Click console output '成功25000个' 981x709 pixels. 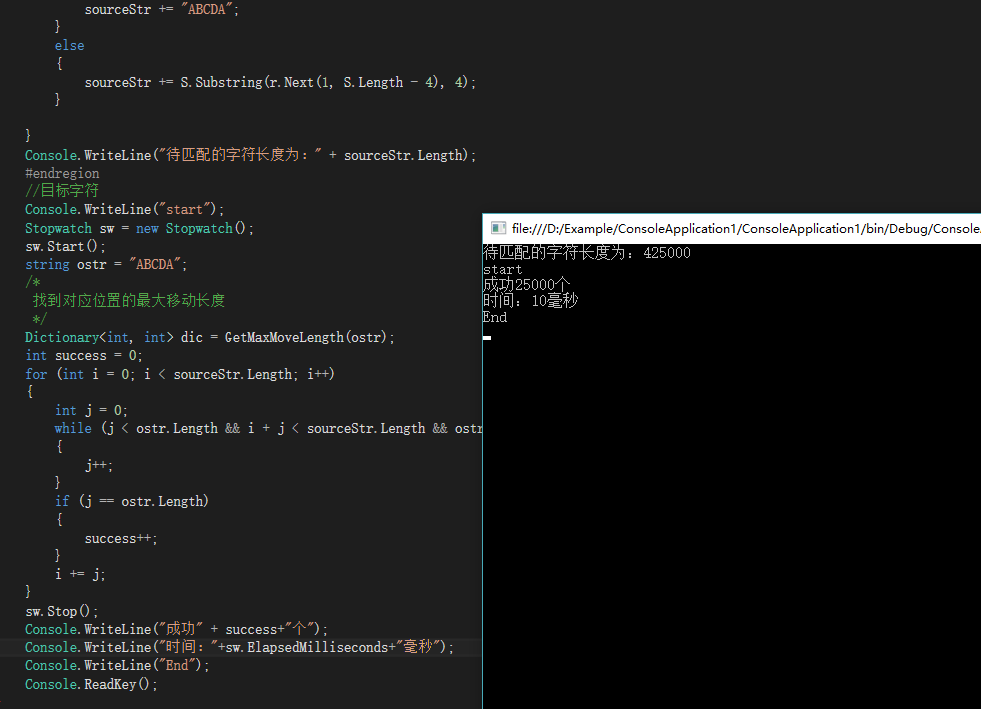526,285
